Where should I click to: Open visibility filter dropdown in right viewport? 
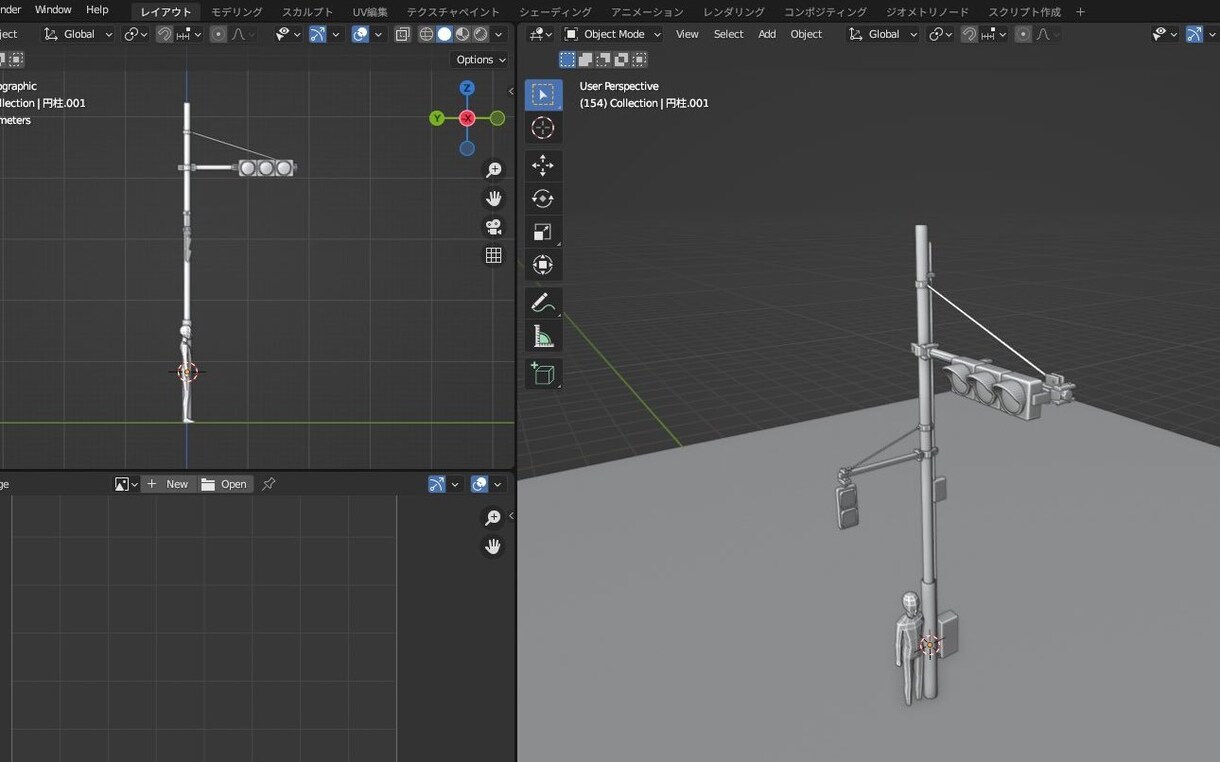coord(1164,34)
